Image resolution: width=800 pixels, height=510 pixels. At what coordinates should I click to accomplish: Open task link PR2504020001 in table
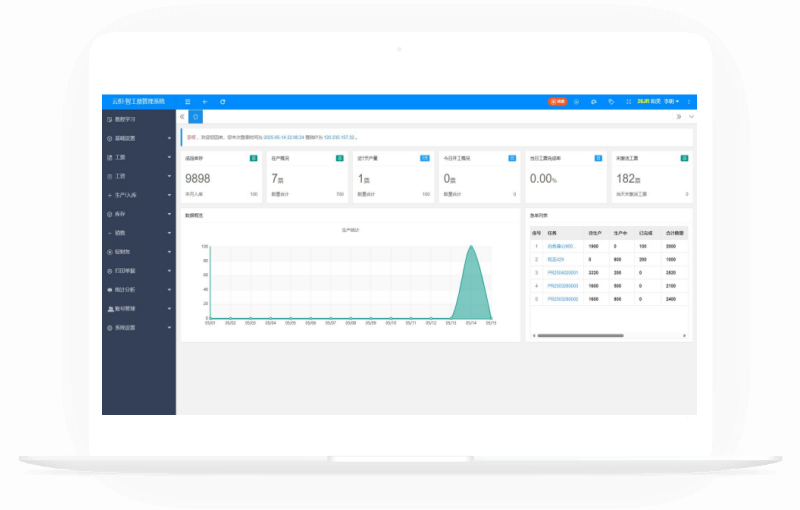pyautogui.click(x=563, y=272)
